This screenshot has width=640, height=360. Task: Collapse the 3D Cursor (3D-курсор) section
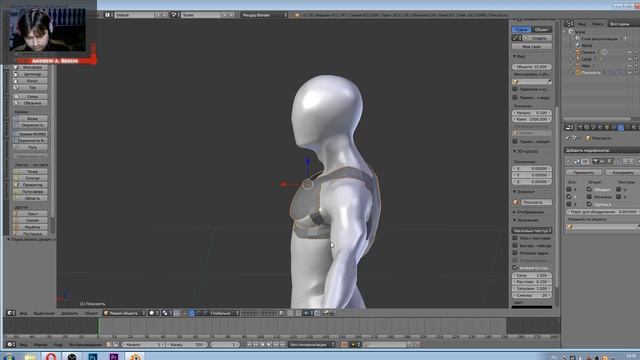tap(525, 151)
